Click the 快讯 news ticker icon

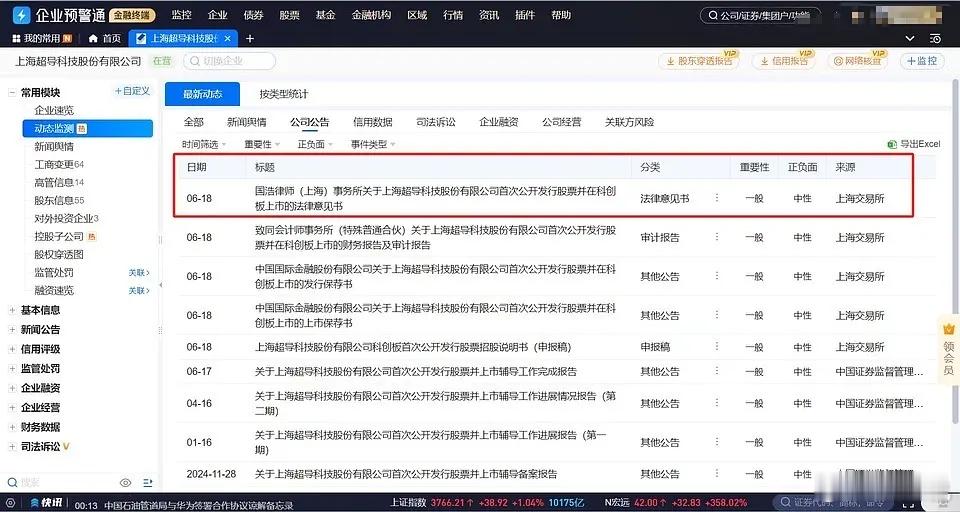[x=47, y=503]
